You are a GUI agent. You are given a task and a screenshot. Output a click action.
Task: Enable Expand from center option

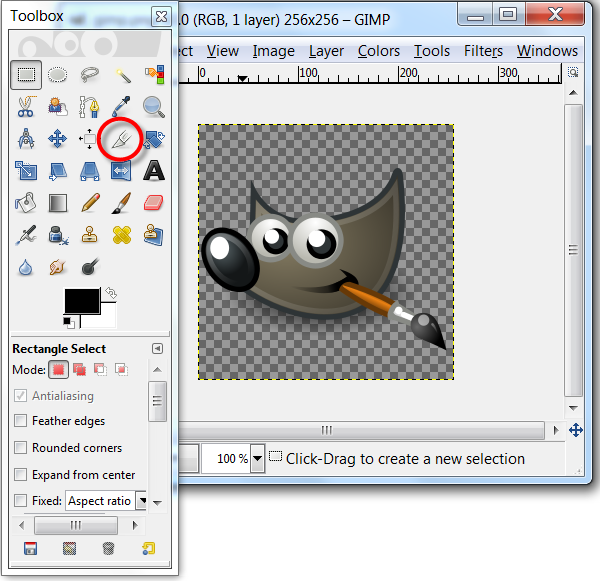pyautogui.click(x=20, y=475)
